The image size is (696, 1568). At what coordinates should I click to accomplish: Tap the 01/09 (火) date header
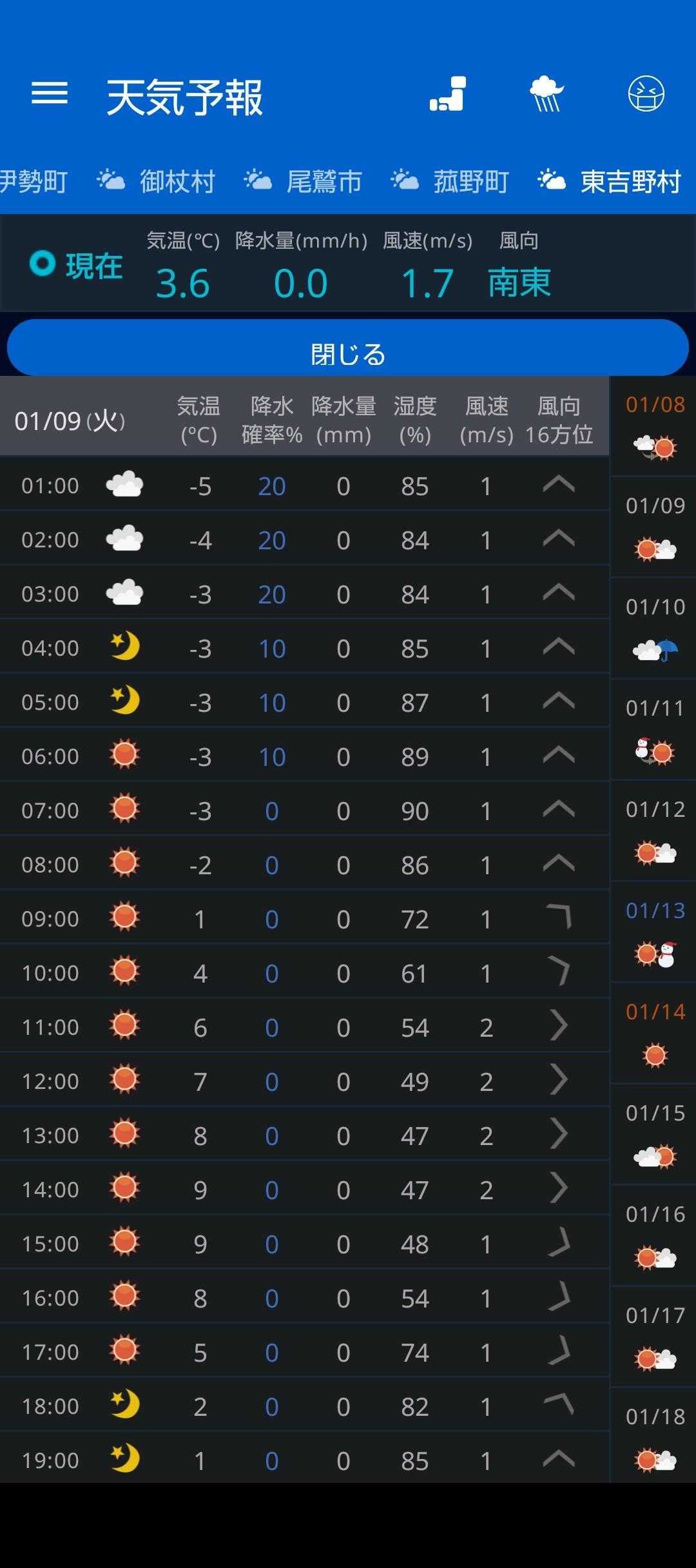(70, 422)
